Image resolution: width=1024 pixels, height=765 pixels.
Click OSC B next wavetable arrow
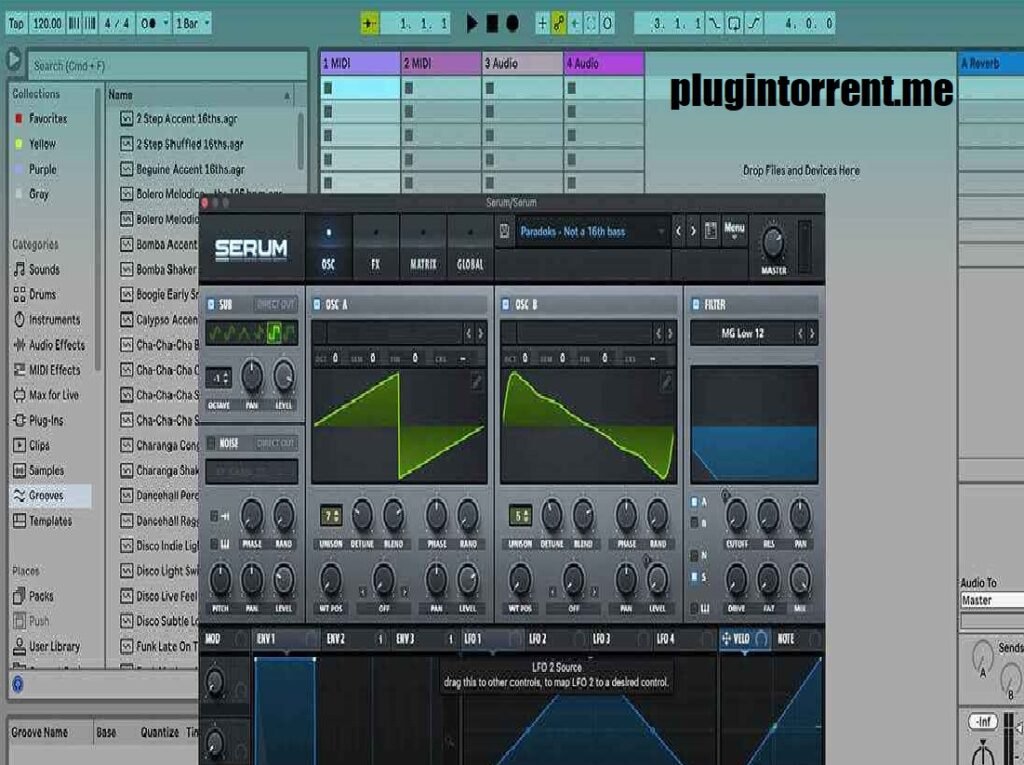(670, 334)
